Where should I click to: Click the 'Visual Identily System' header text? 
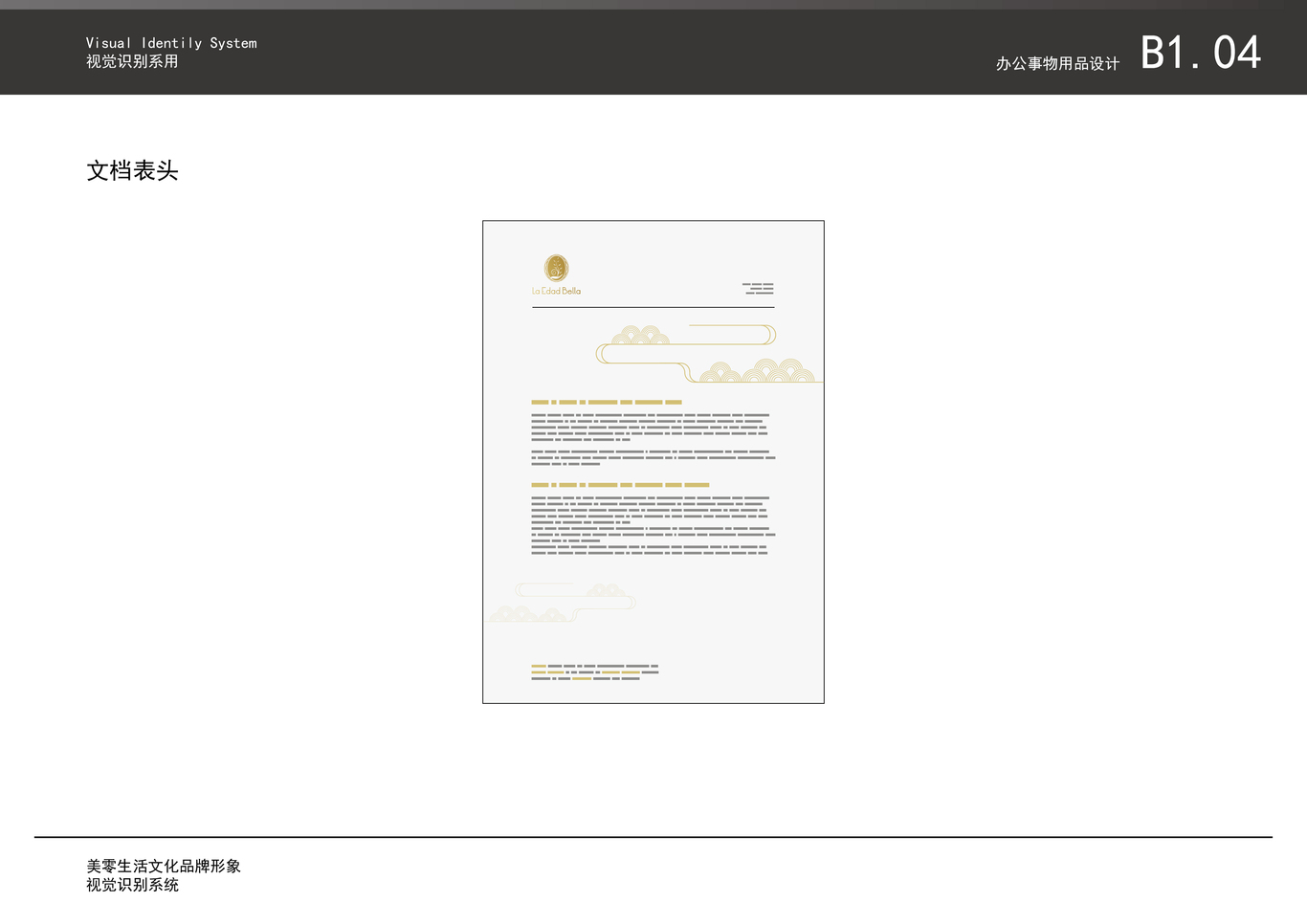pos(171,43)
